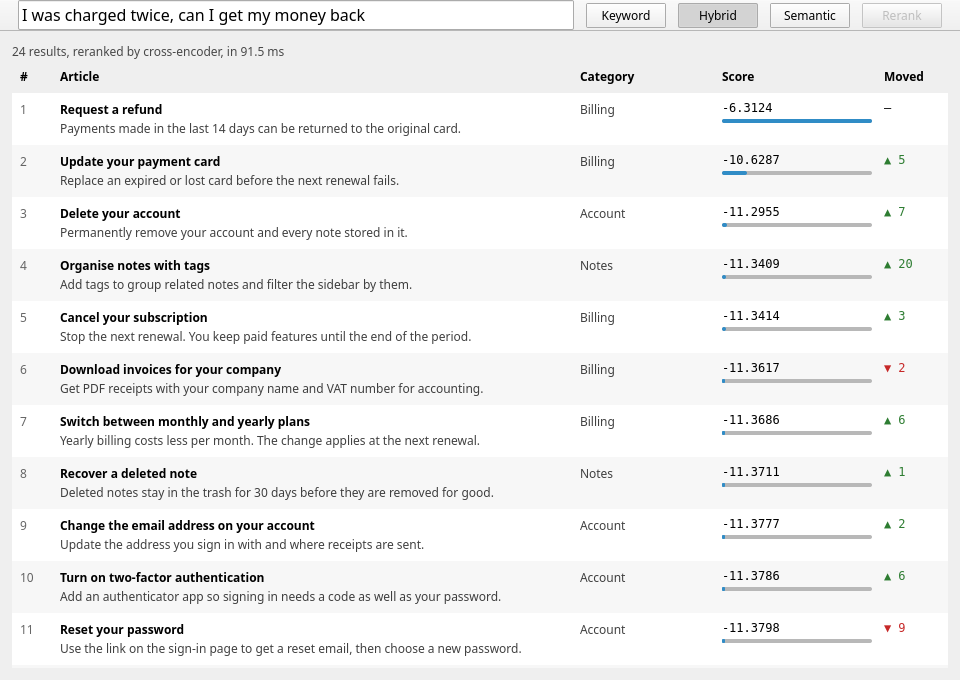The image size is (960, 680).
Task: Click the refund description about 14 days
Action: coord(260,129)
